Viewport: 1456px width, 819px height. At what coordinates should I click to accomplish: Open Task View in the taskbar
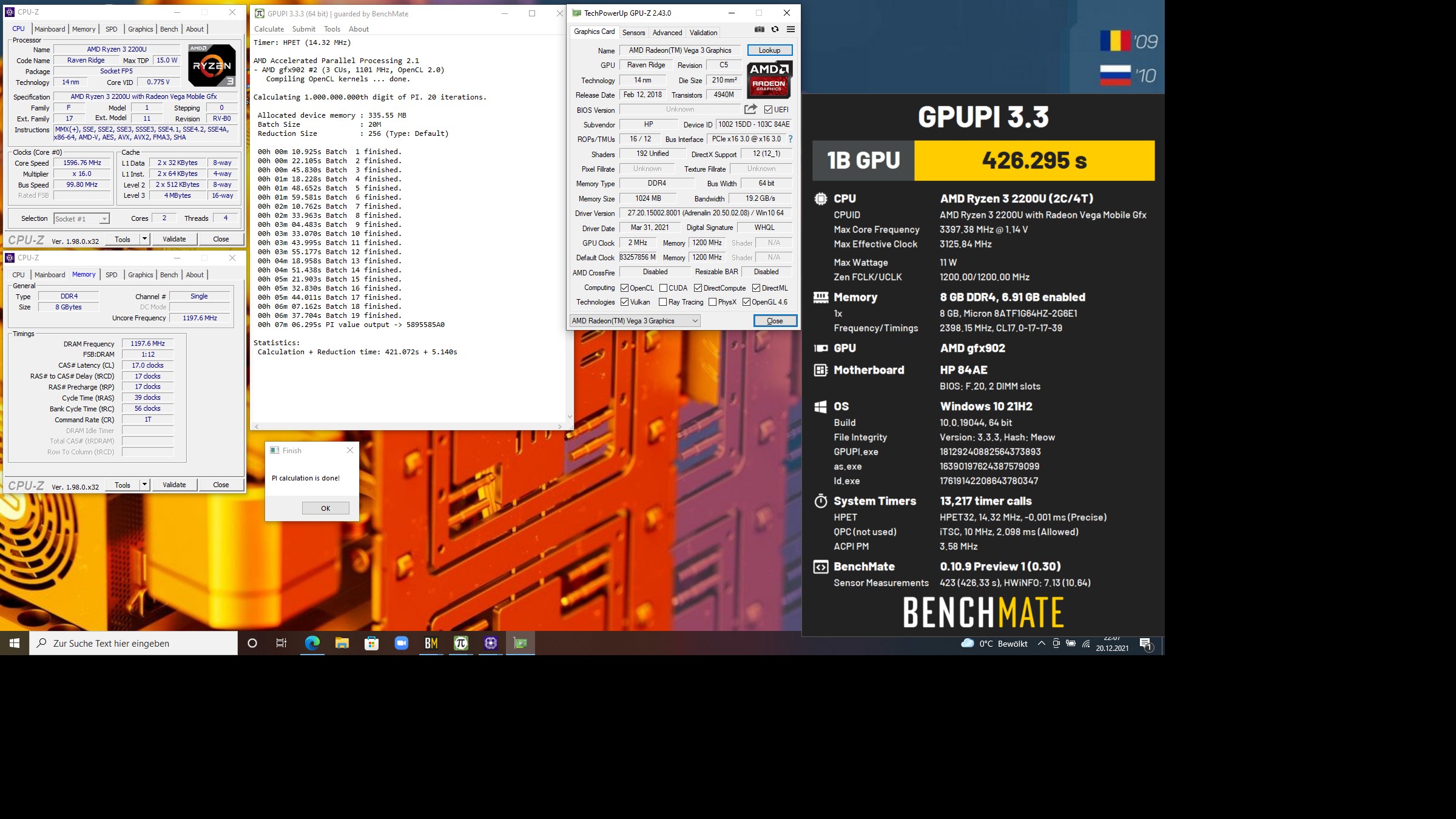click(x=281, y=643)
